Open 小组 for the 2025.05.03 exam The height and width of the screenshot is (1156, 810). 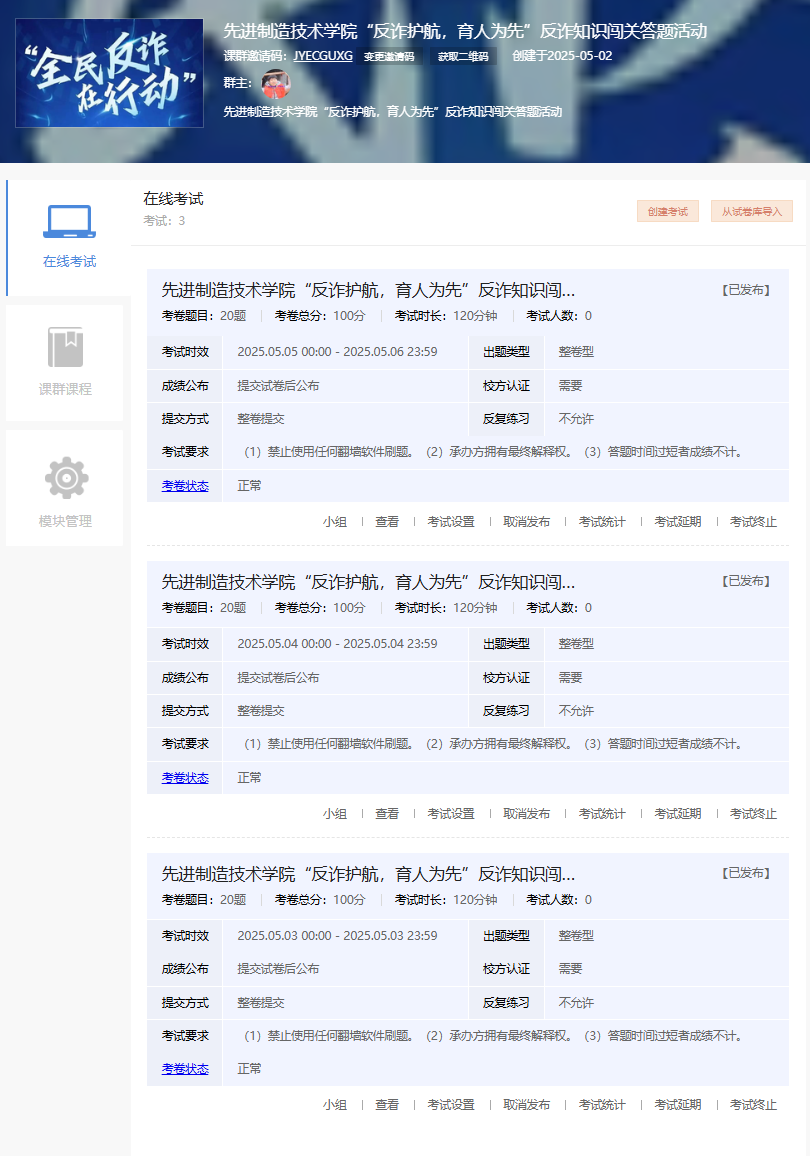point(335,1105)
